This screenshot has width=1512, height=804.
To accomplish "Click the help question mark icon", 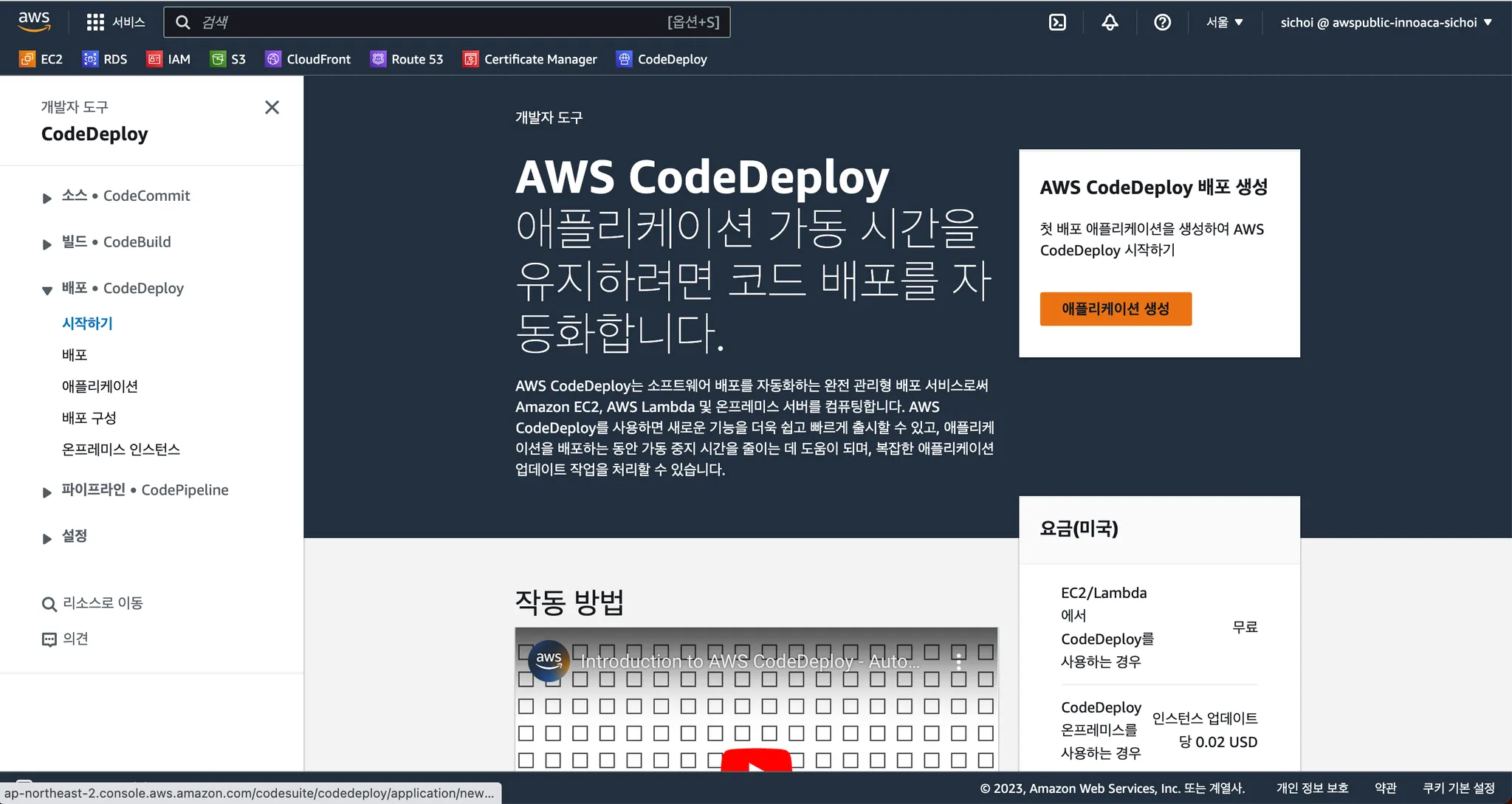I will [x=1162, y=22].
